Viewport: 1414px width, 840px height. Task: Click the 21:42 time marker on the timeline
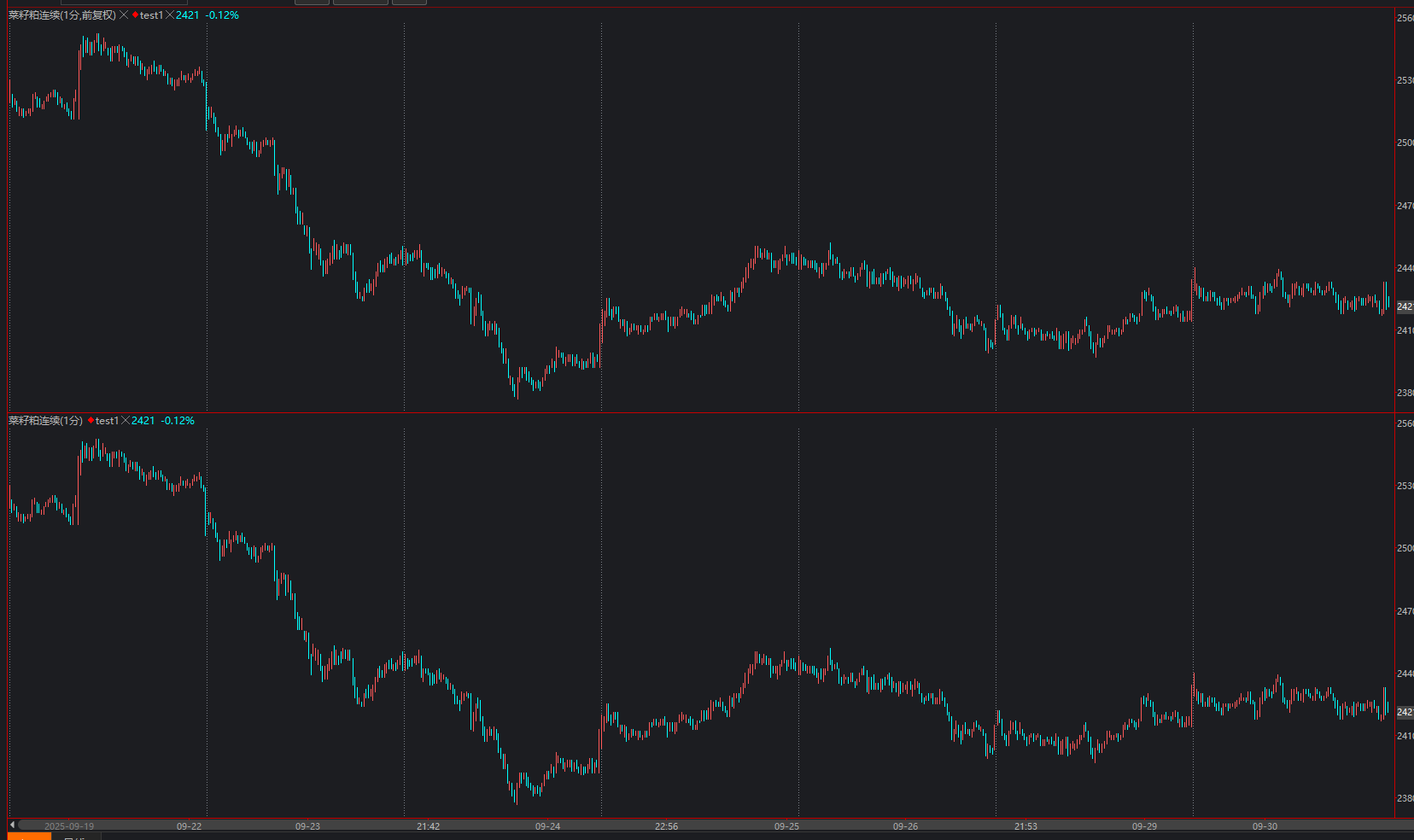(428, 826)
